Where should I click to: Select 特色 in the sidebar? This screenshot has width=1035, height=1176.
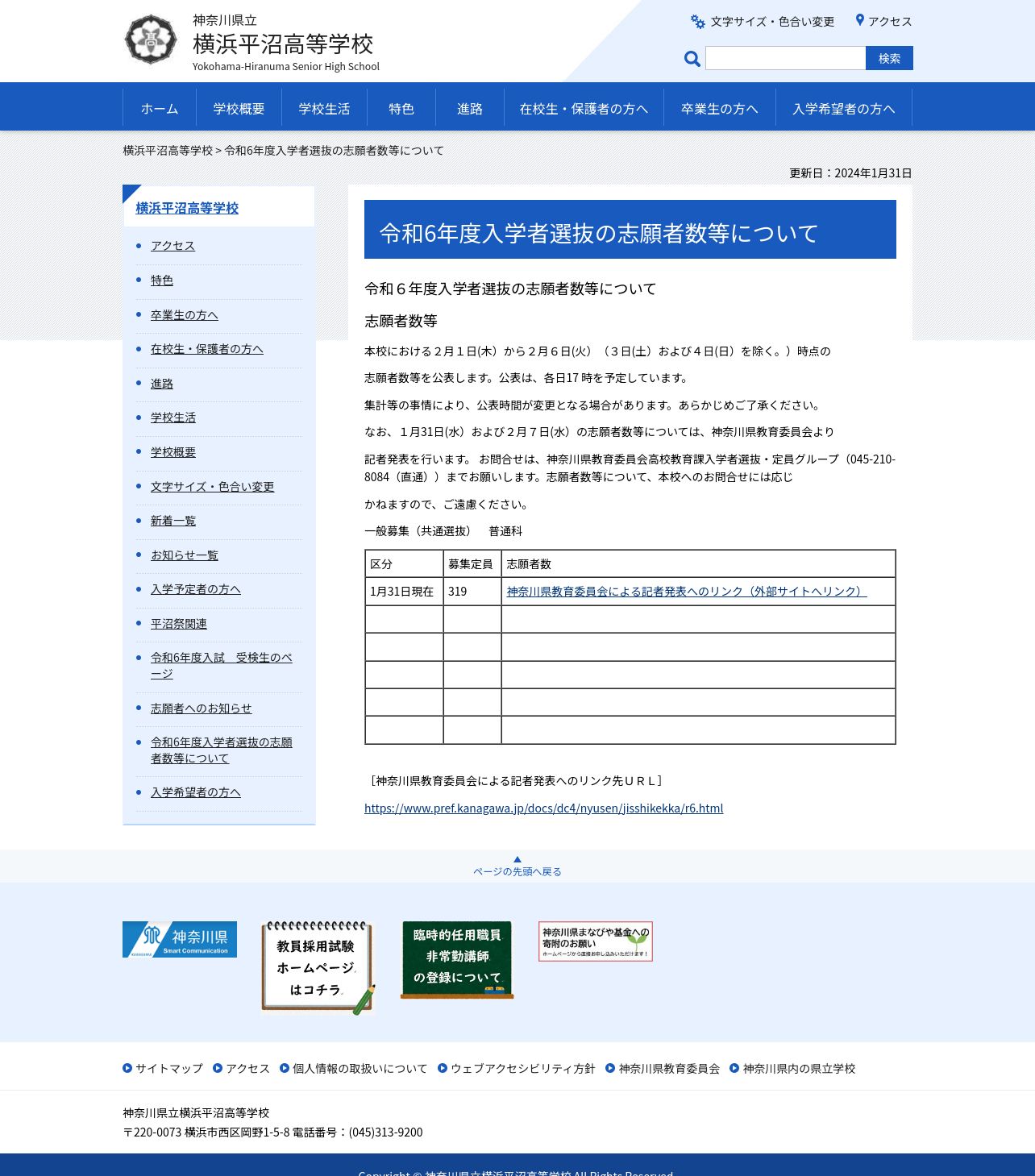[162, 280]
